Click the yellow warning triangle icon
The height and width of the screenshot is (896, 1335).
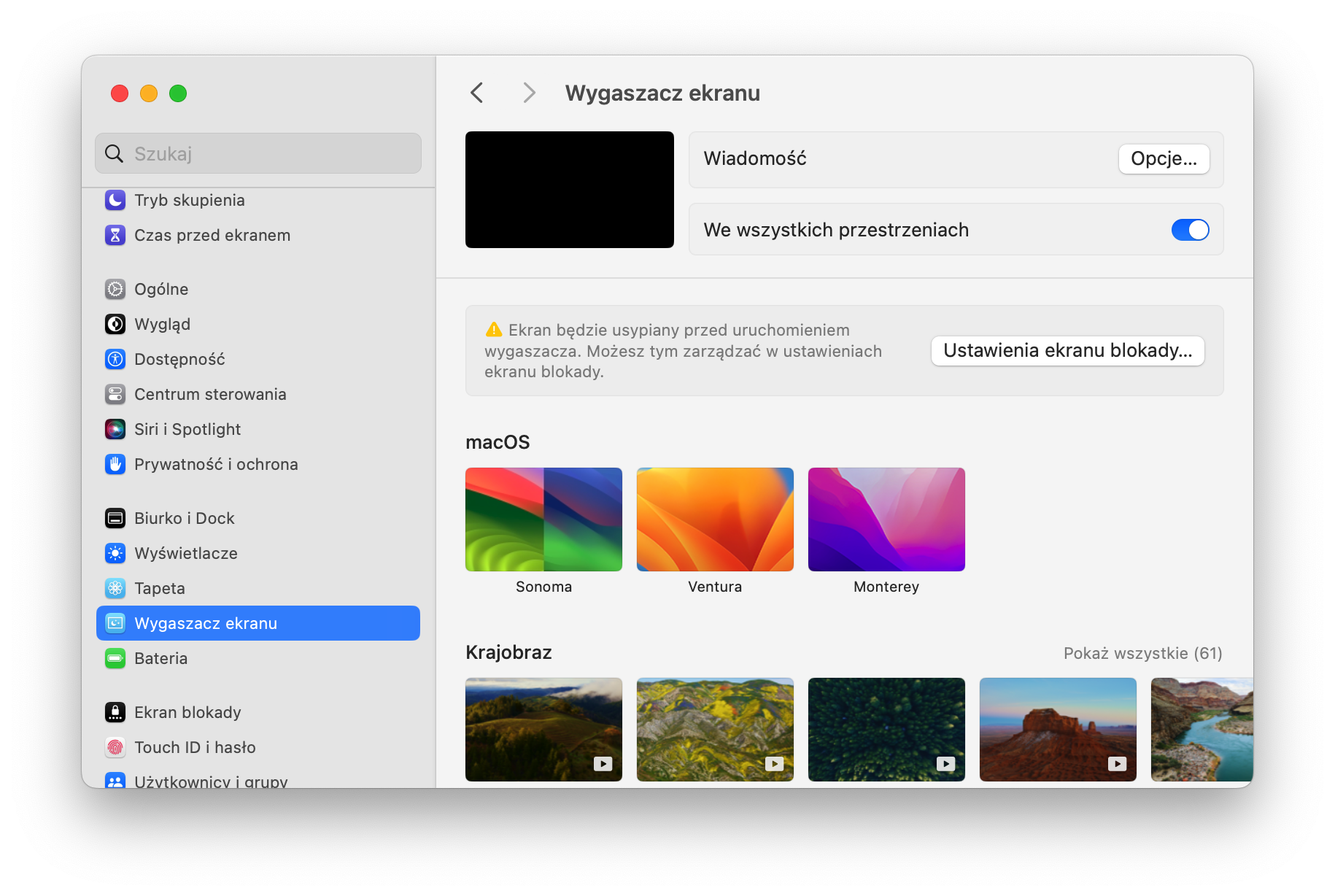[494, 330]
